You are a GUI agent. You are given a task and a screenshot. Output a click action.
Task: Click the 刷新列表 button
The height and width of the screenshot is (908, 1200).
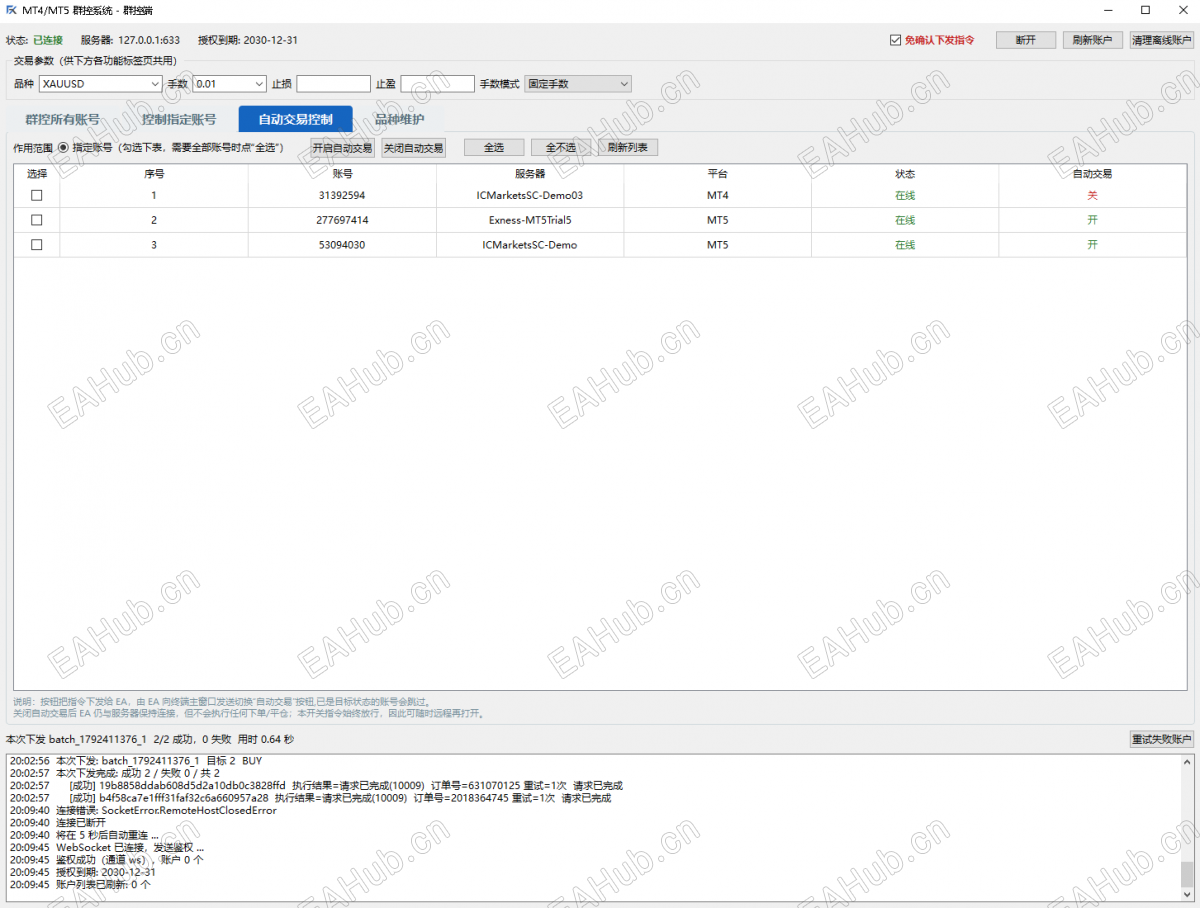click(627, 148)
